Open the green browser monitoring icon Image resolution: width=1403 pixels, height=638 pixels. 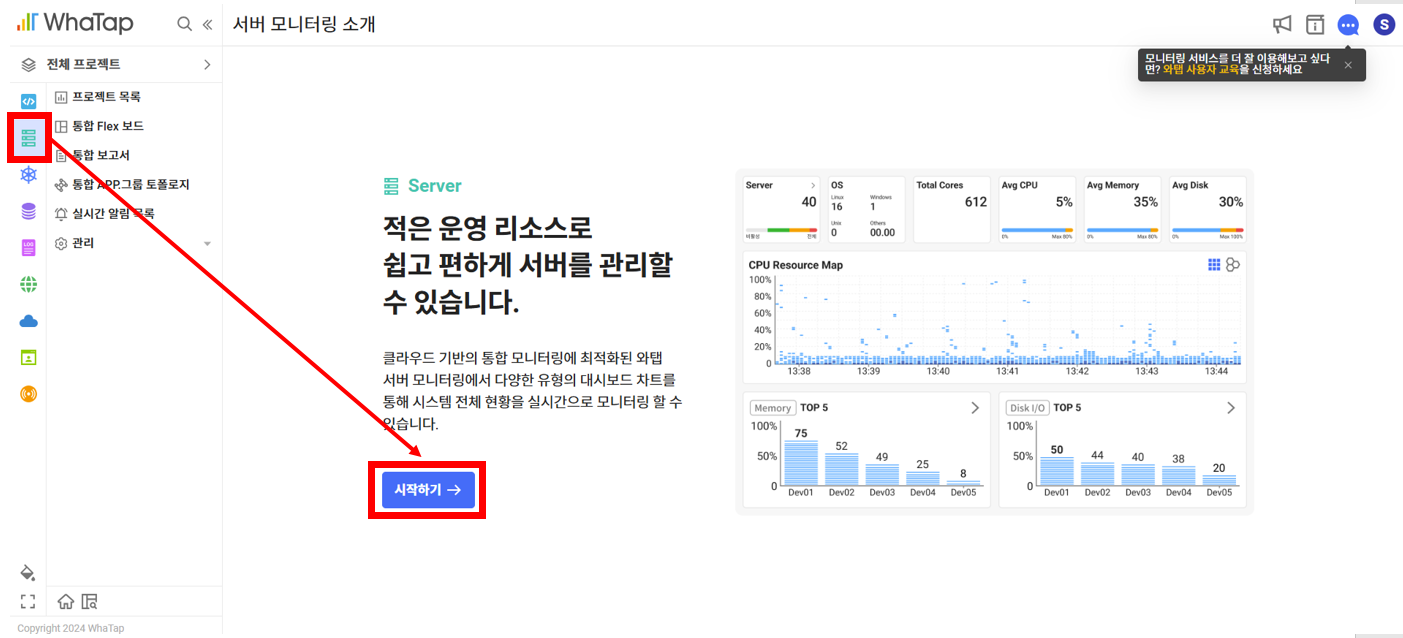(x=28, y=357)
